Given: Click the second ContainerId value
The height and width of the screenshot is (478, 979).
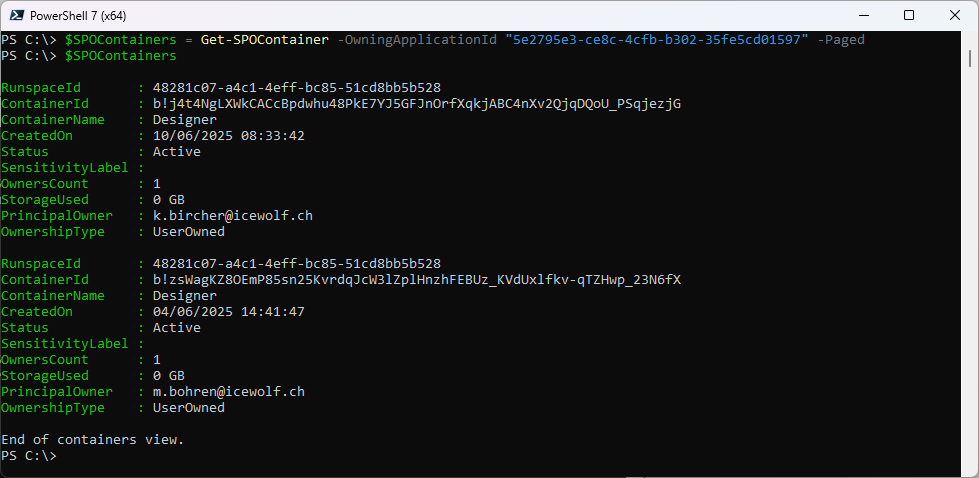Looking at the screenshot, I should pyautogui.click(x=417, y=280).
